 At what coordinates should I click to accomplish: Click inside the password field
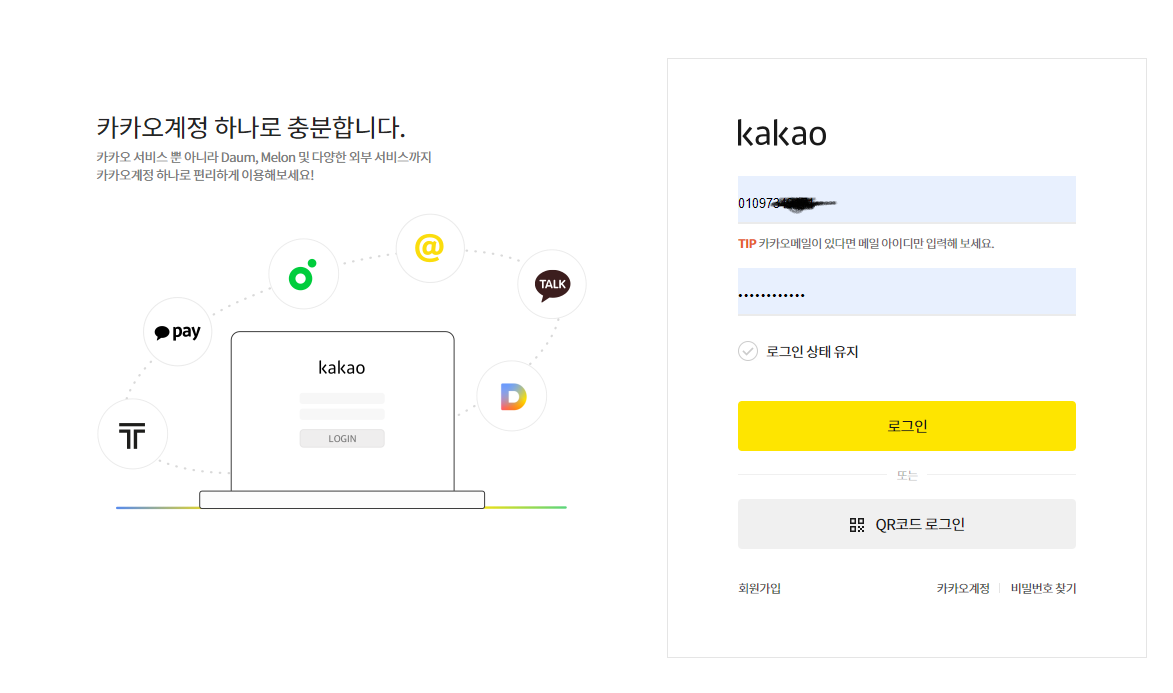coord(906,291)
